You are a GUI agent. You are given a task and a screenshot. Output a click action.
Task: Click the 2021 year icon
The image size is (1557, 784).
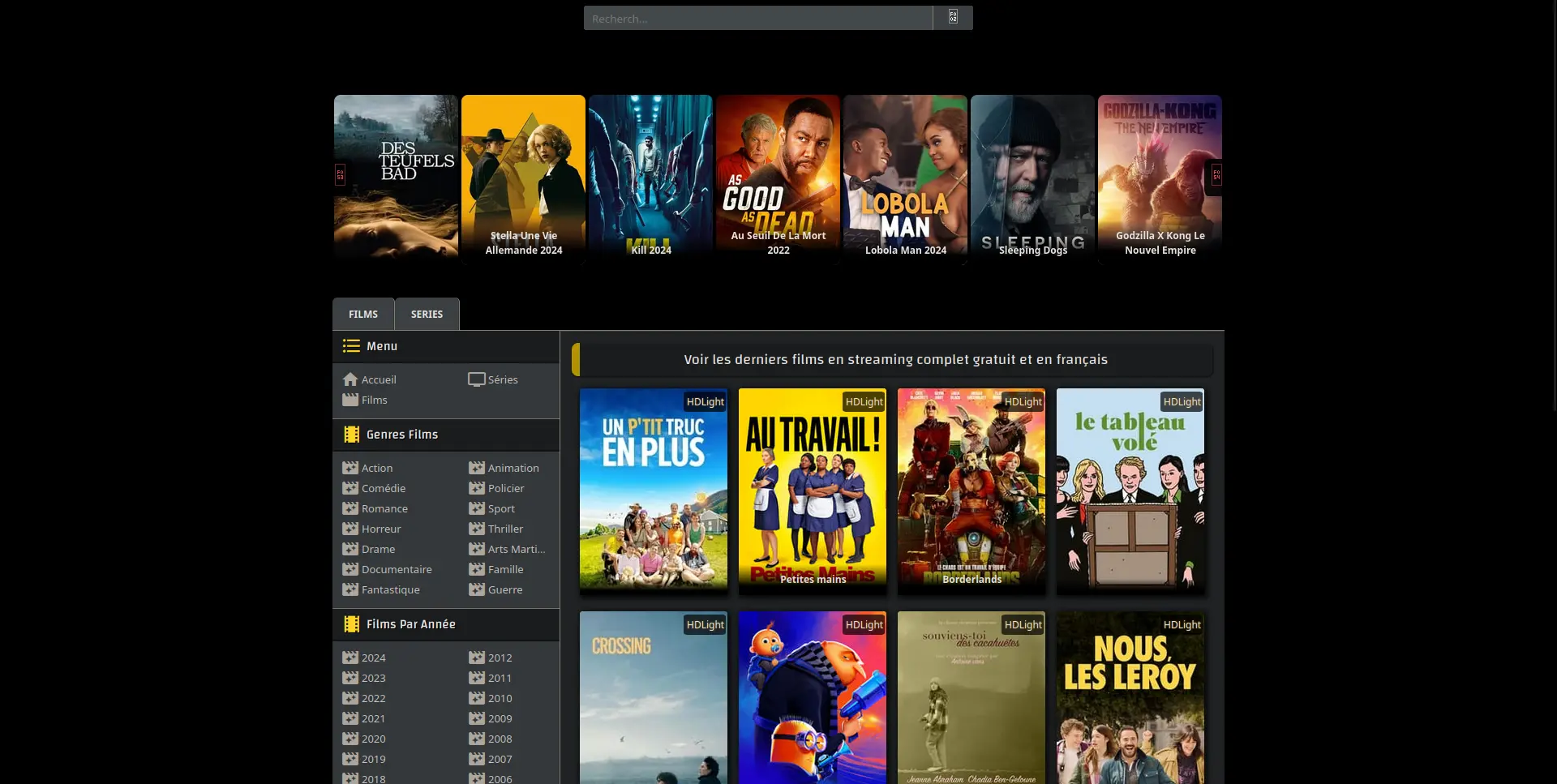[350, 718]
